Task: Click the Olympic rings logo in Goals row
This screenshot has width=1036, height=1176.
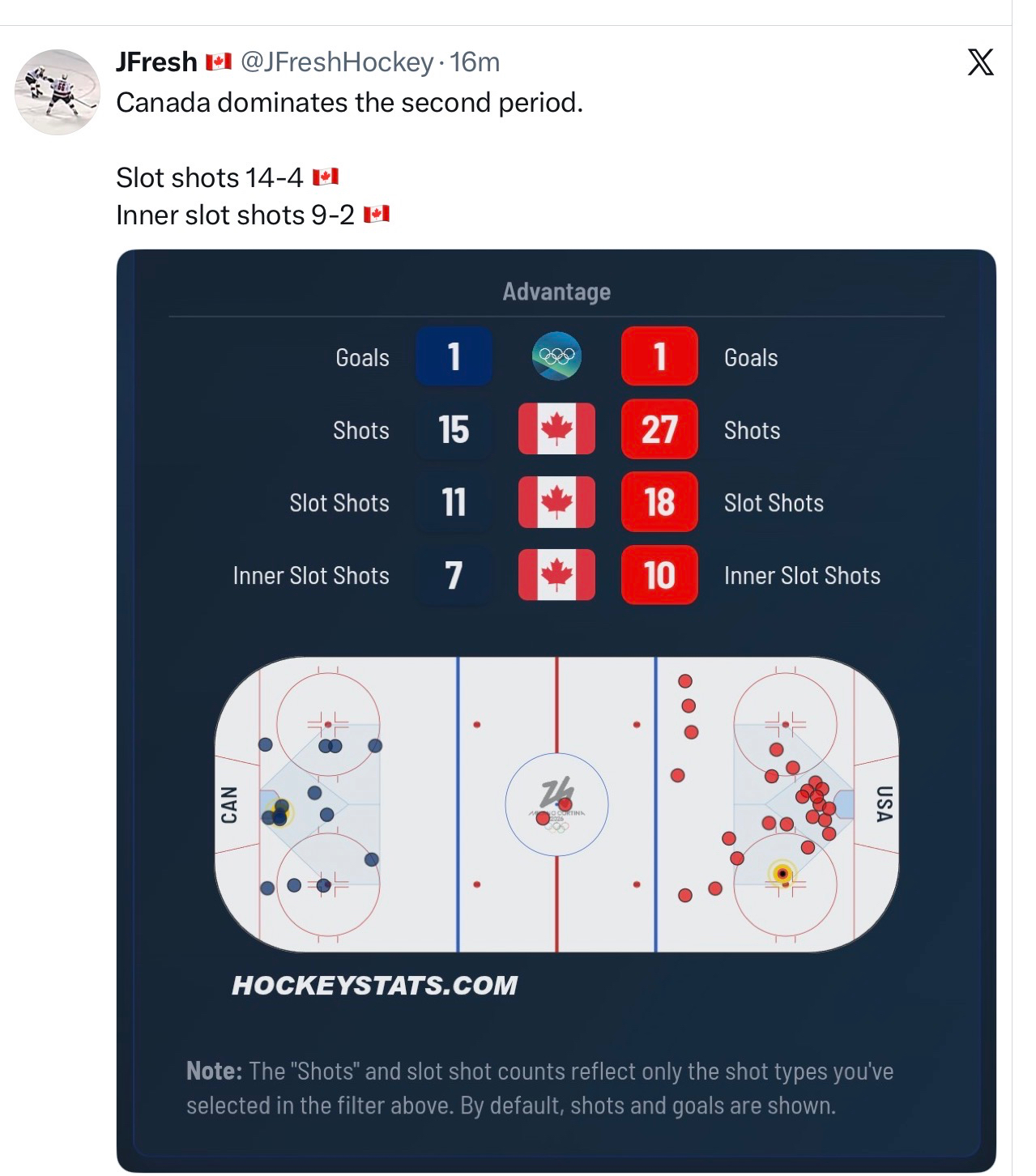Action: pyautogui.click(x=556, y=356)
